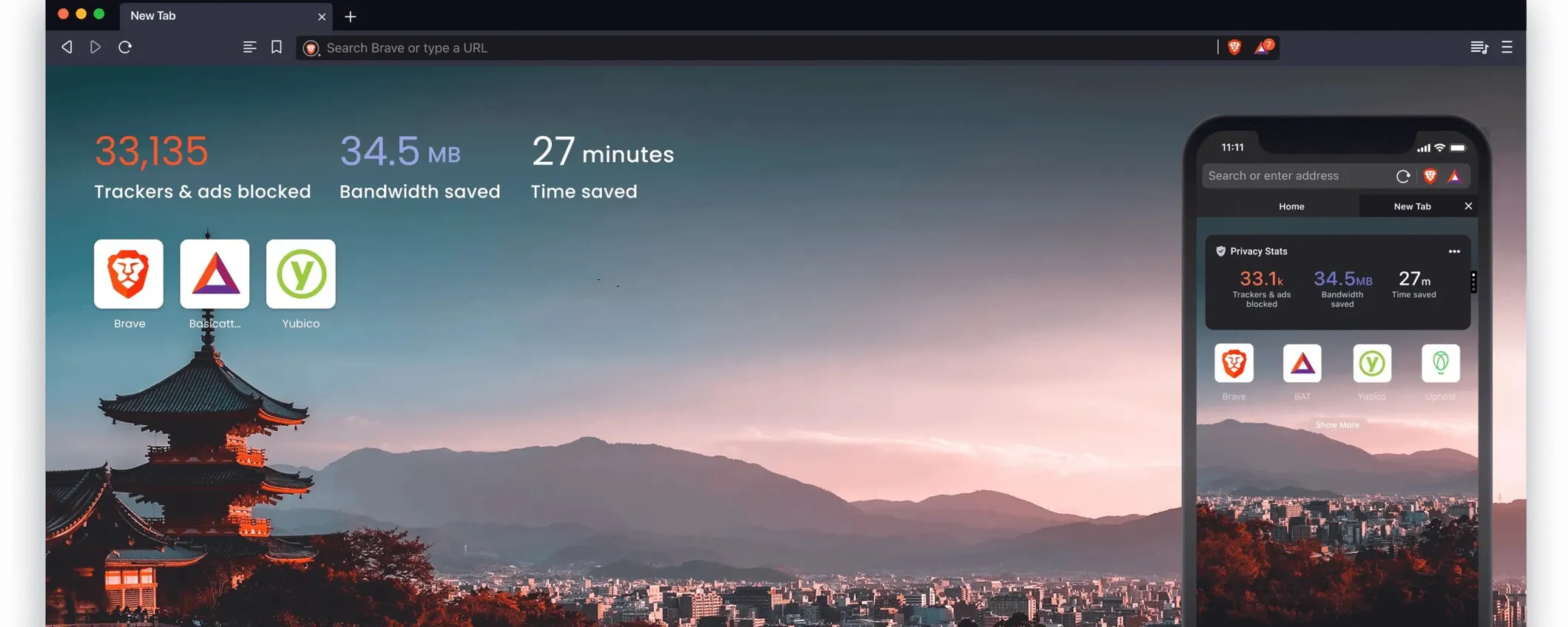Click the yellow macOS minimize button
Image resolution: width=1568 pixels, height=627 pixels.
pyautogui.click(x=81, y=14)
